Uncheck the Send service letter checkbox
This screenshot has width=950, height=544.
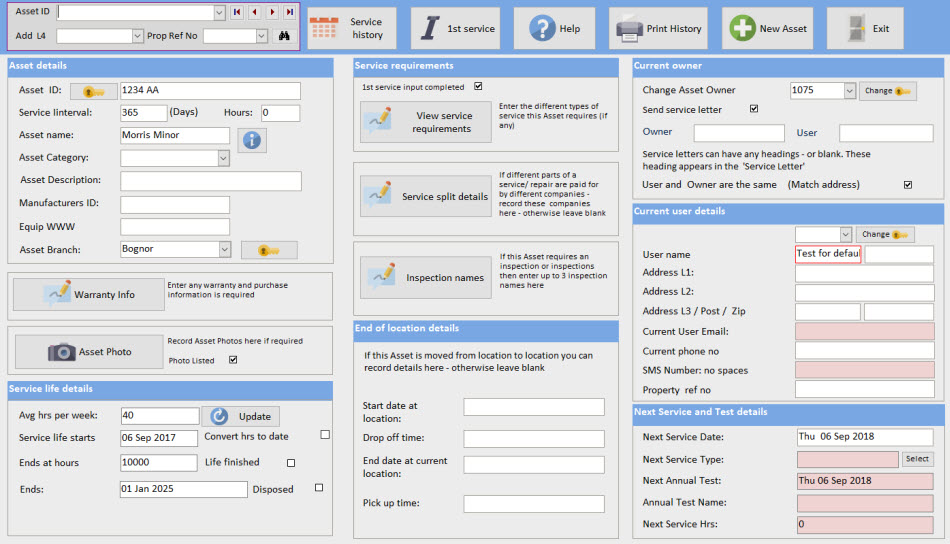coord(754,109)
